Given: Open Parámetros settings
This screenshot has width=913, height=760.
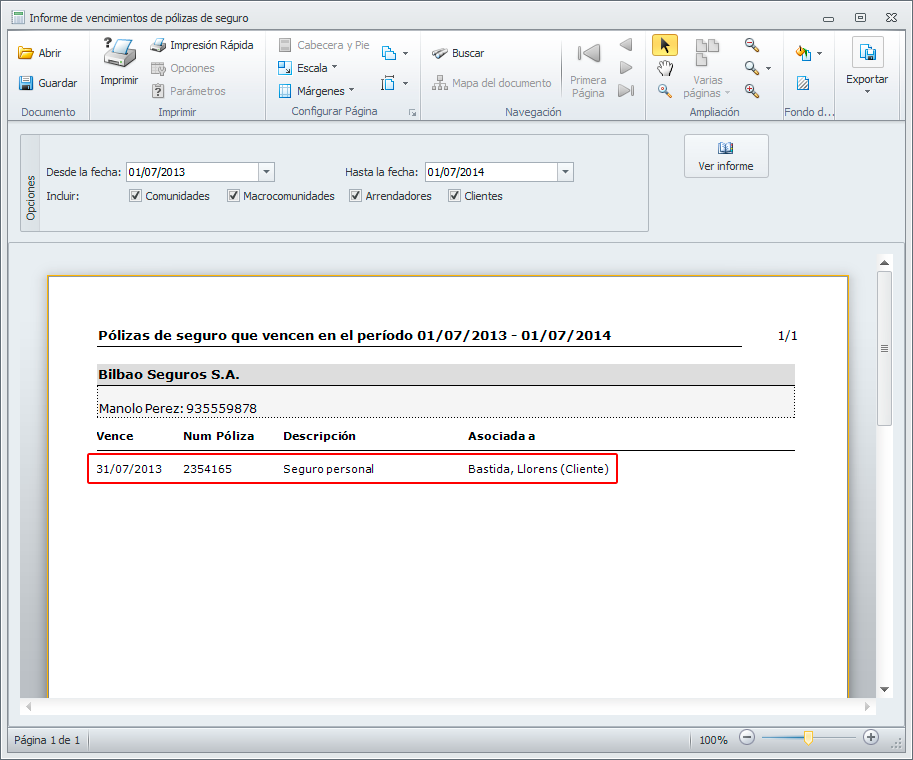Looking at the screenshot, I should (x=188, y=91).
